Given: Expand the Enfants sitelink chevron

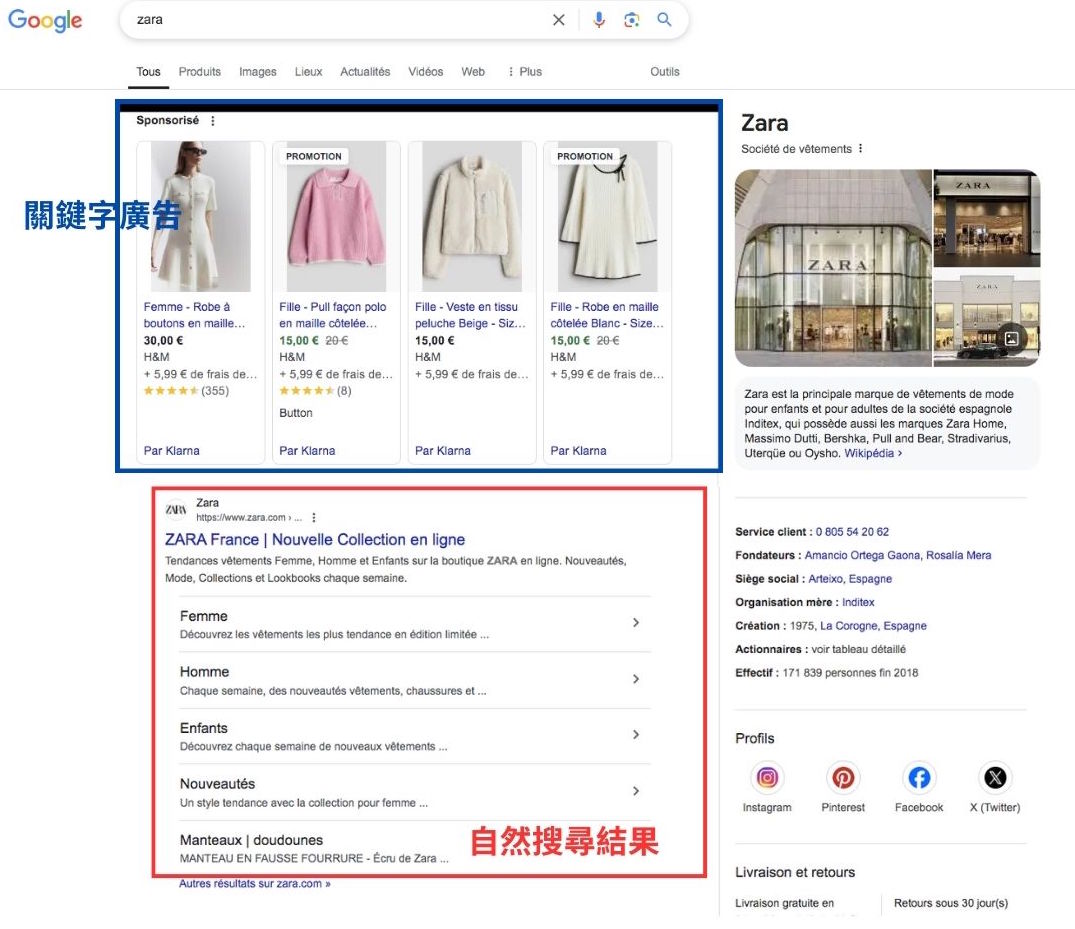Looking at the screenshot, I should click(636, 734).
